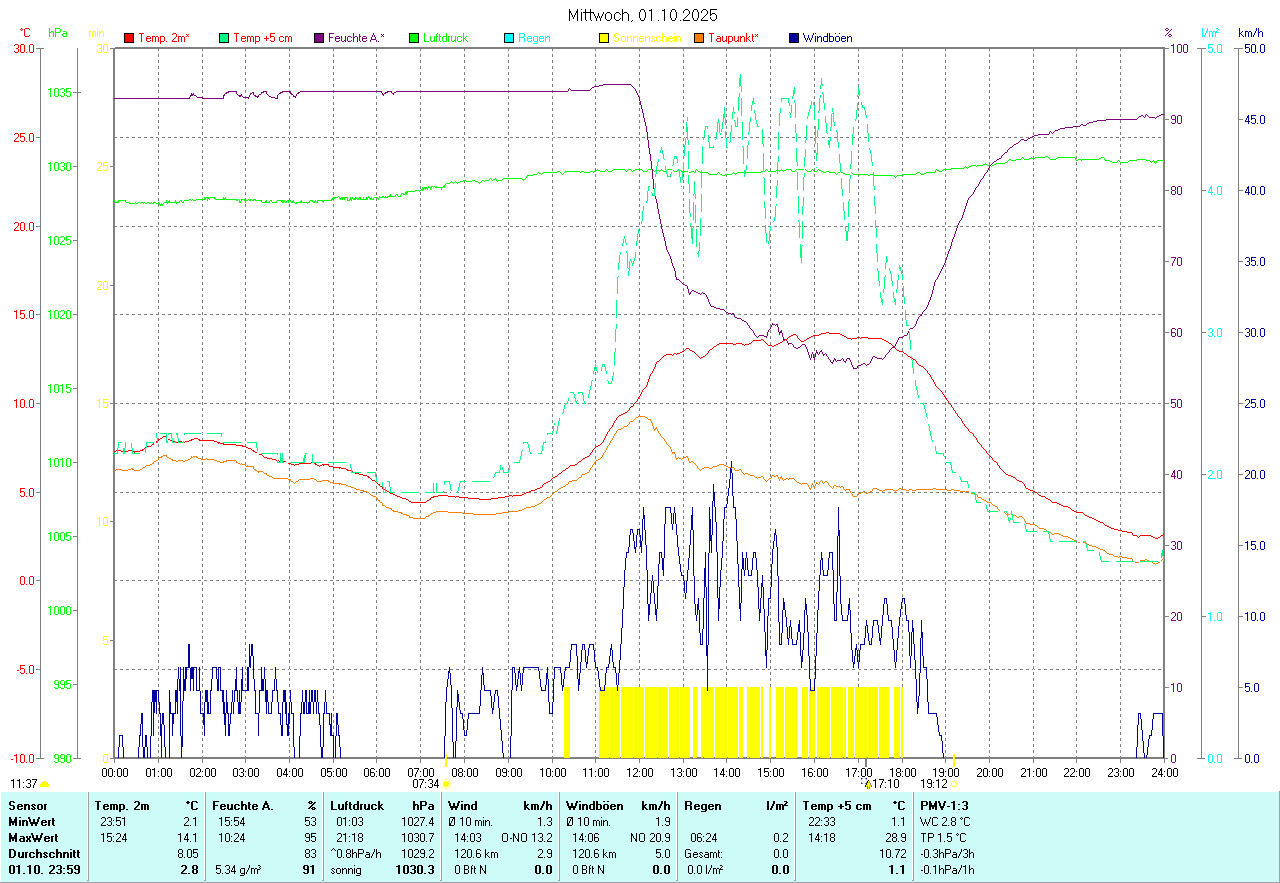Click the sunrise icon next to 07:34
Image resolution: width=1280 pixels, height=883 pixels.
point(446,785)
